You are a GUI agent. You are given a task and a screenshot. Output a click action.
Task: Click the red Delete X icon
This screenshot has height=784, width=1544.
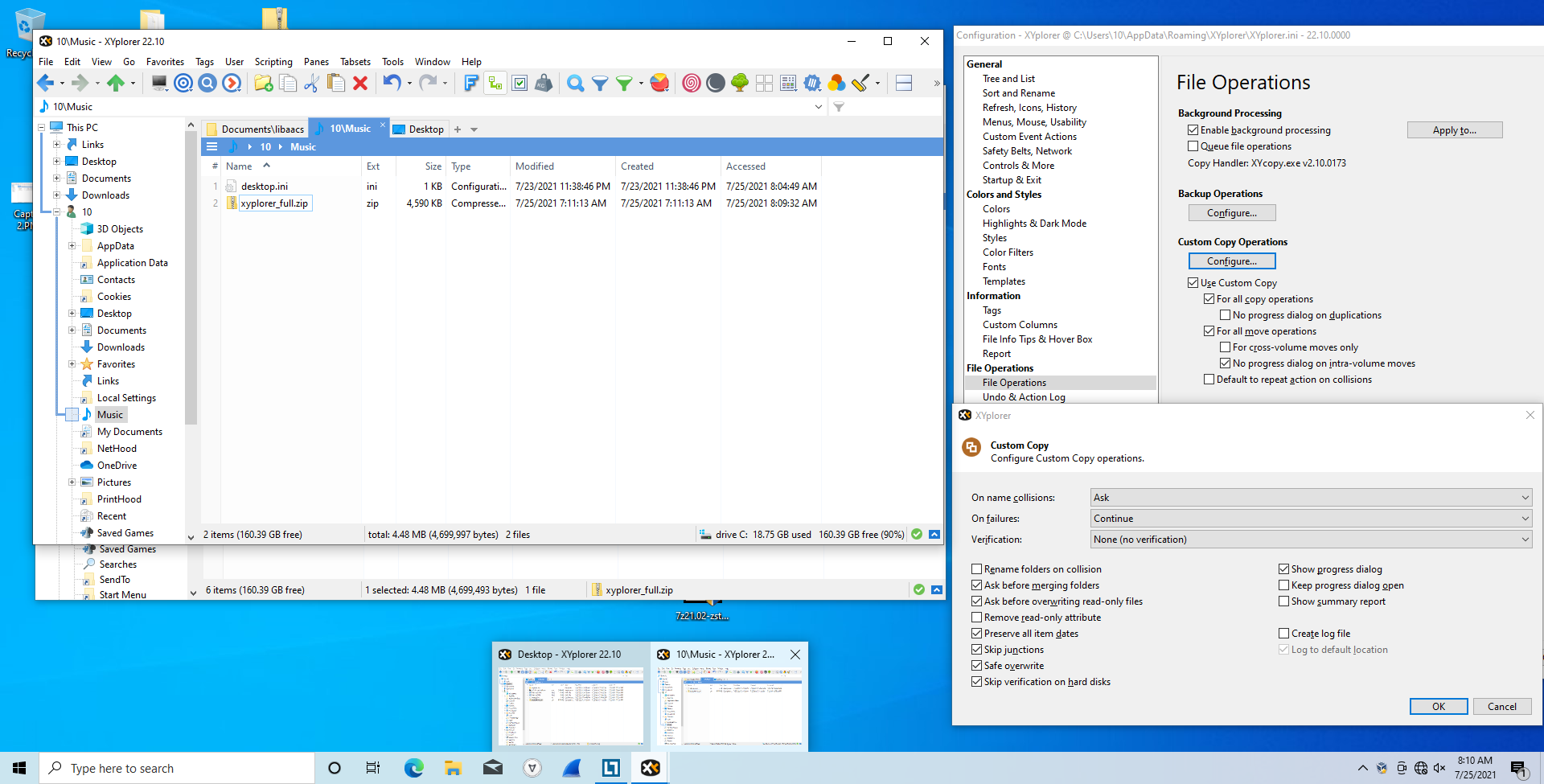point(360,83)
